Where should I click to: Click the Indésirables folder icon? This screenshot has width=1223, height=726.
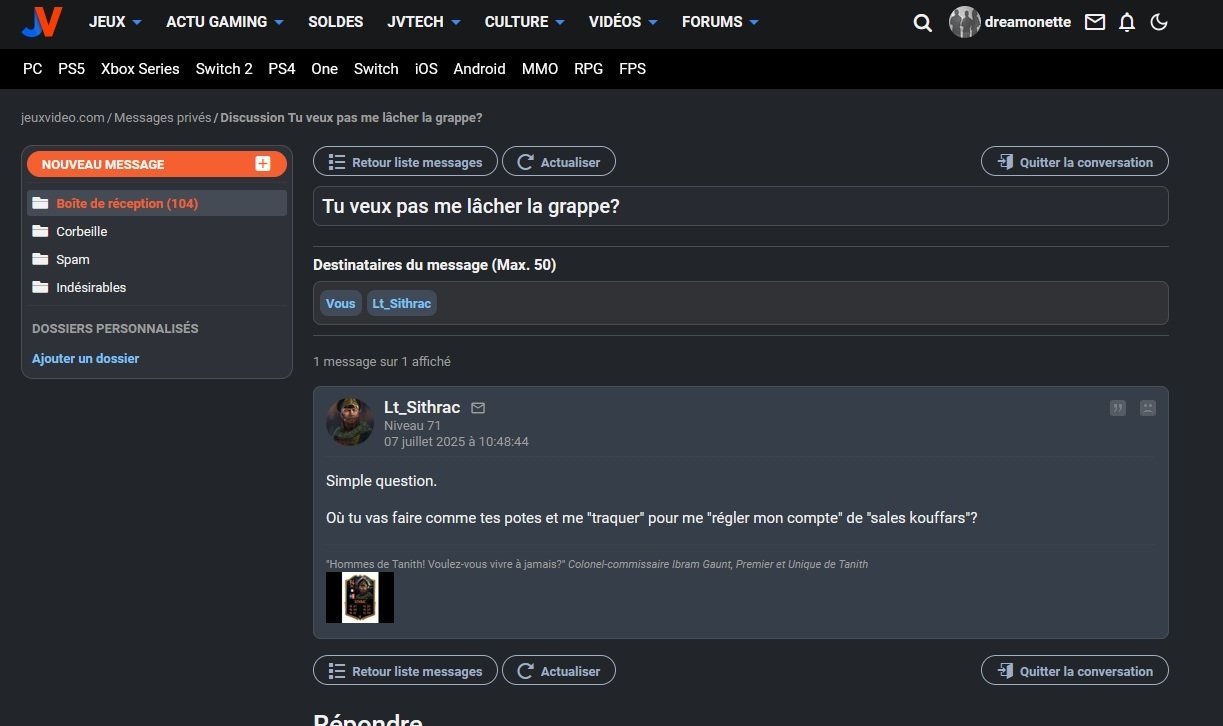click(40, 287)
